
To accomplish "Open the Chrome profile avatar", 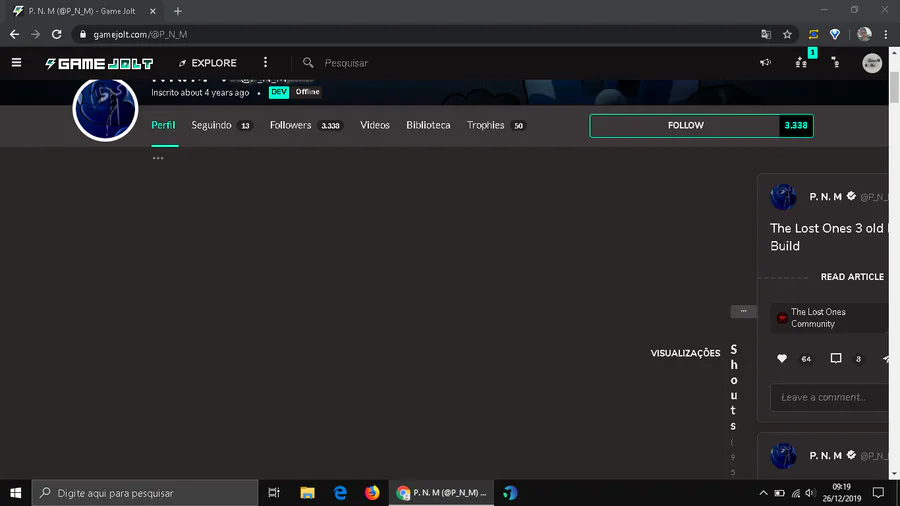I will pyautogui.click(x=864, y=34).
